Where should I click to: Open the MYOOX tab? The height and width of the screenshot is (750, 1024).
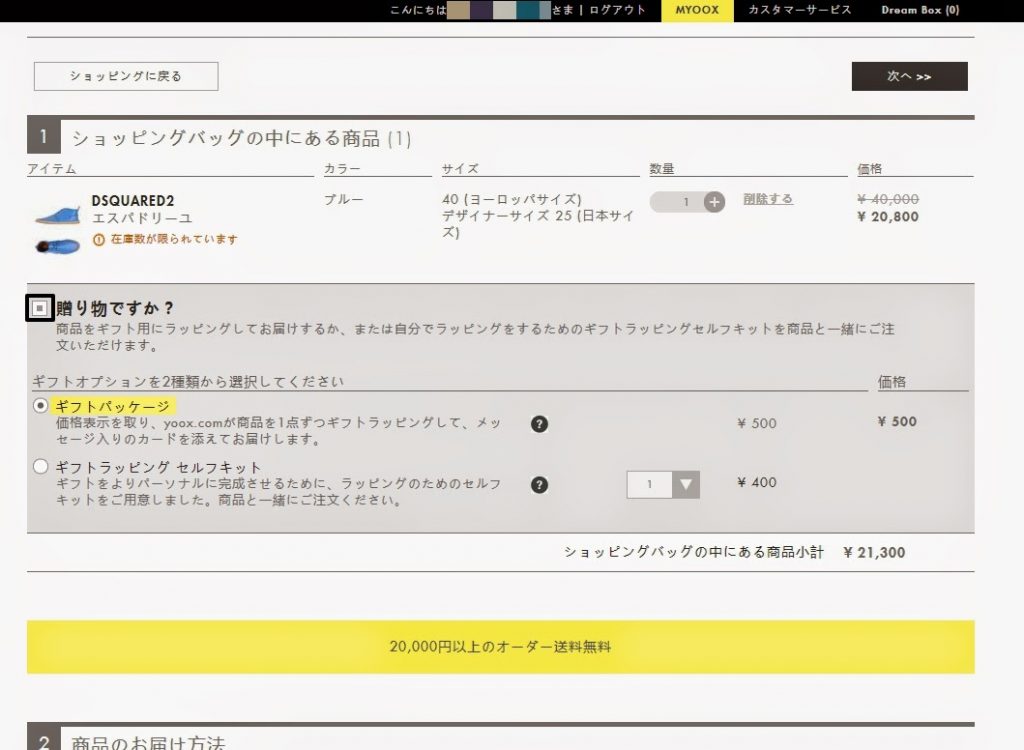pyautogui.click(x=697, y=10)
